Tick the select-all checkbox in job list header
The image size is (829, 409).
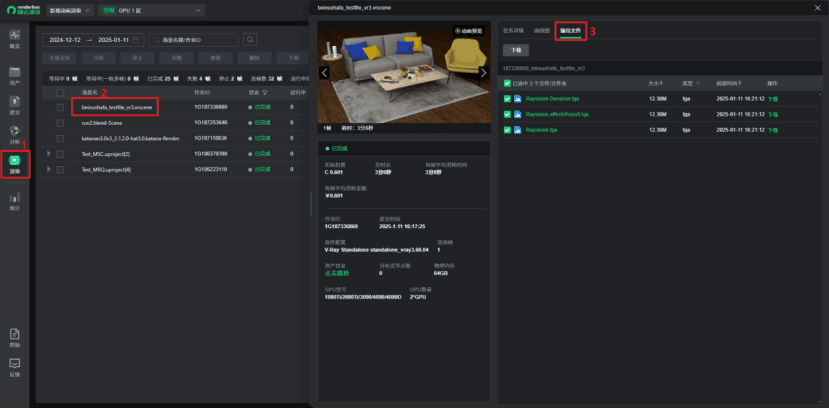pos(60,92)
